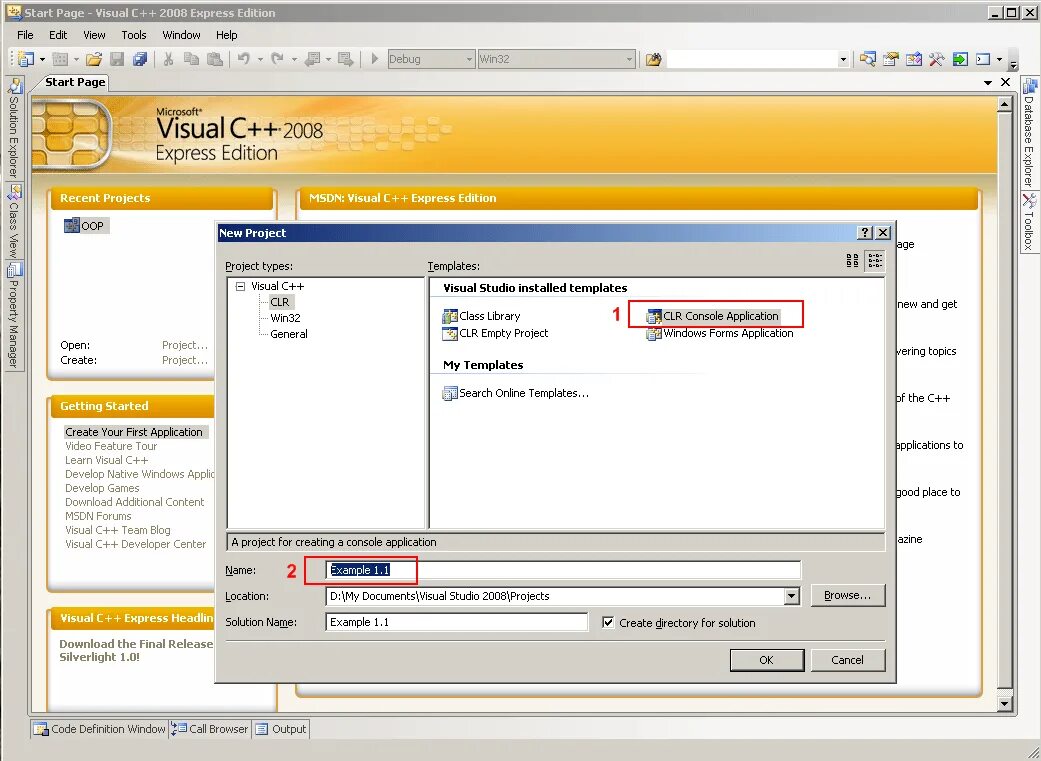Open the Location path dropdown arrow
The image size is (1041, 761).
click(791, 596)
